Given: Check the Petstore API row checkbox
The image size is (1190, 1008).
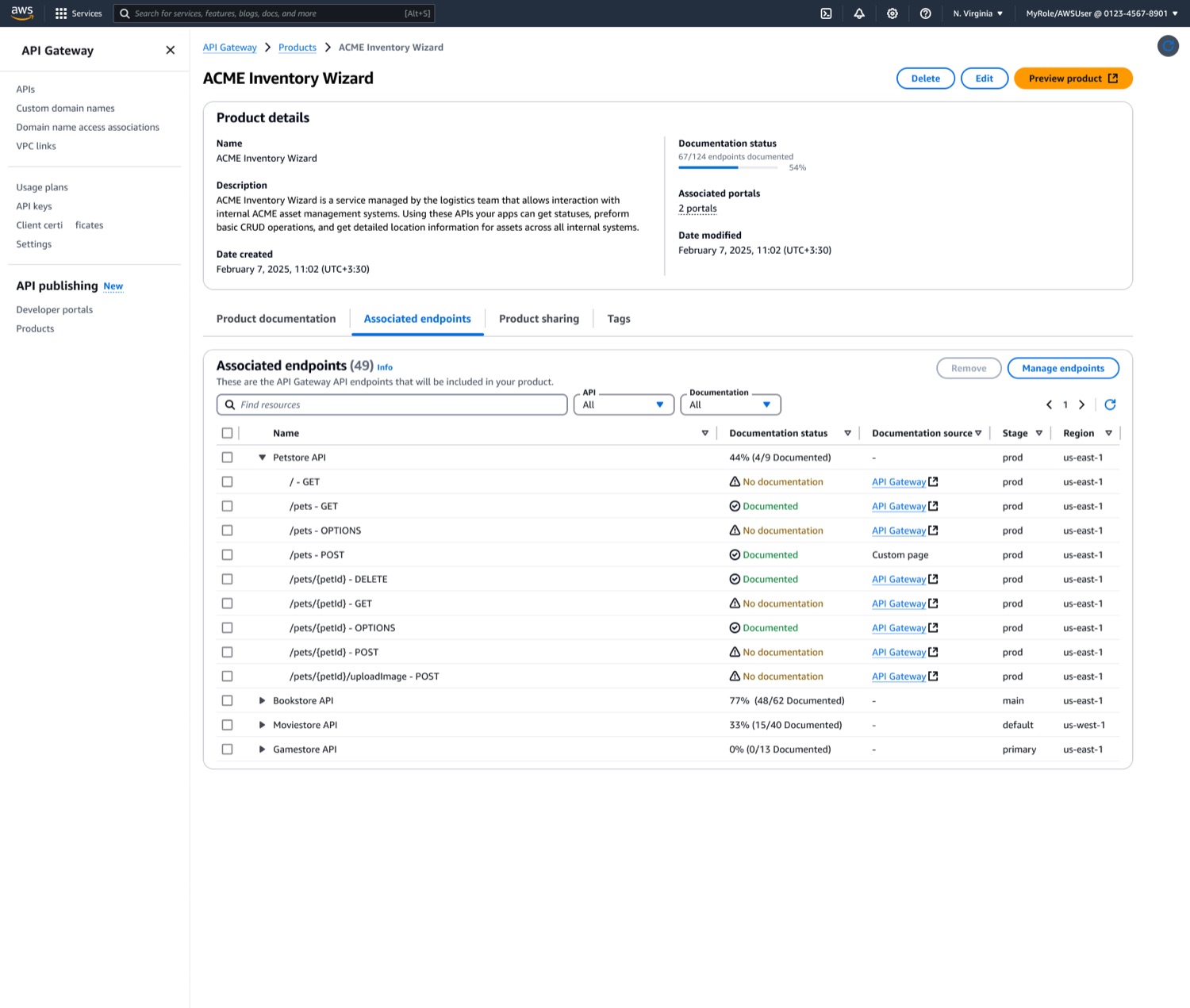Looking at the screenshot, I should coord(227,458).
